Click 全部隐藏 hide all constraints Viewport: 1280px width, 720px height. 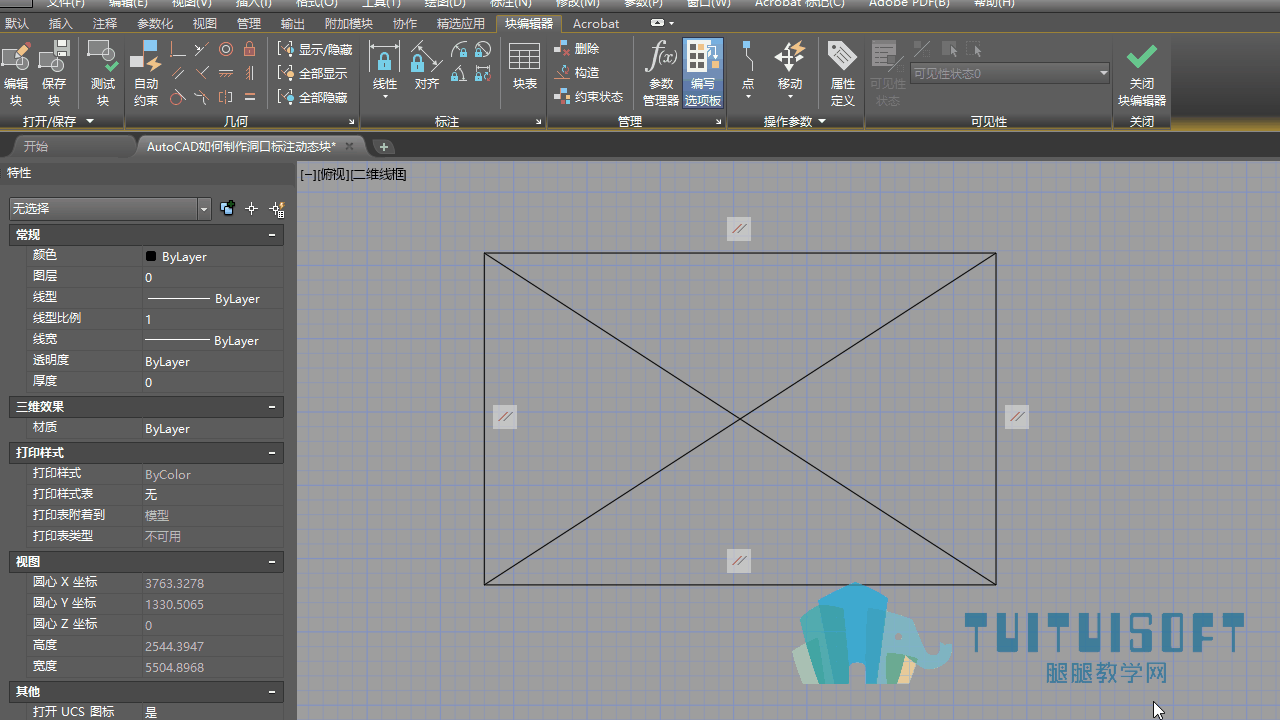tap(314, 97)
